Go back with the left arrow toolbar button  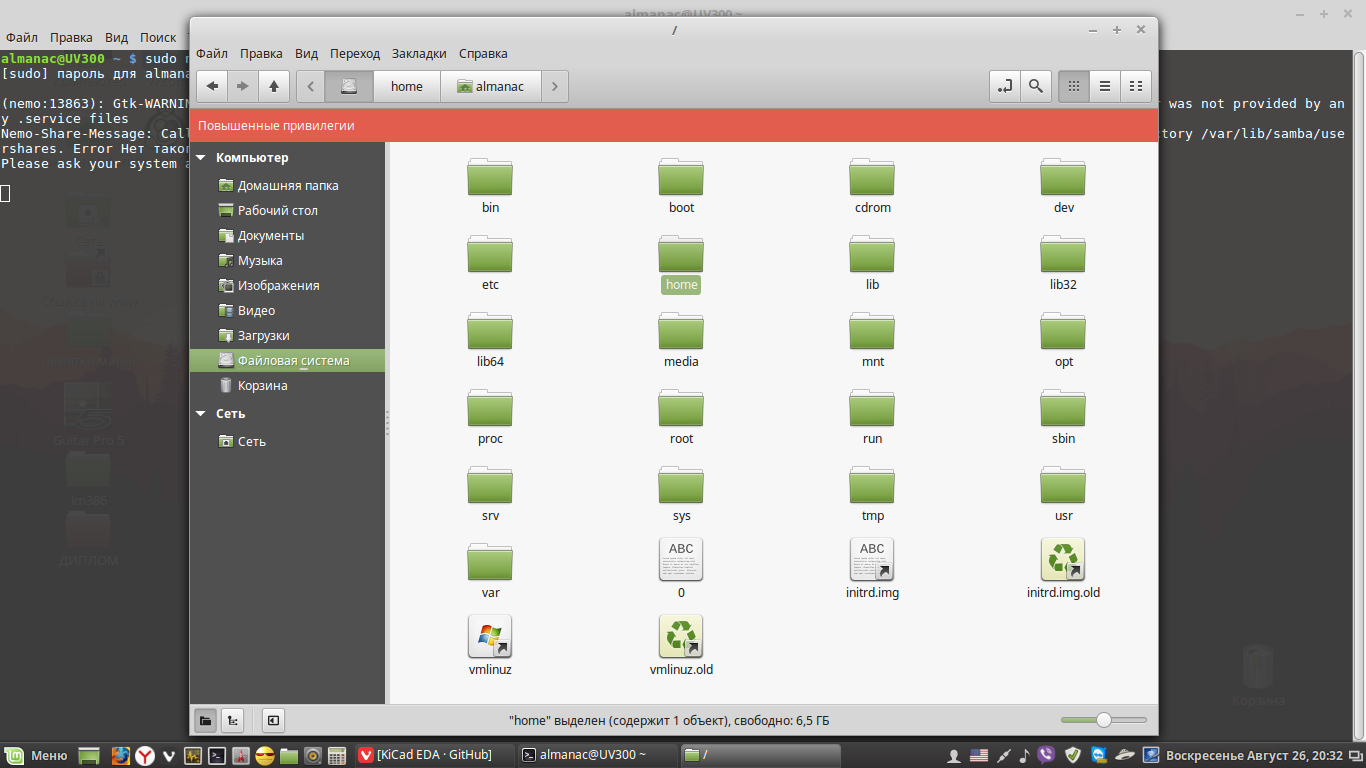pos(212,86)
